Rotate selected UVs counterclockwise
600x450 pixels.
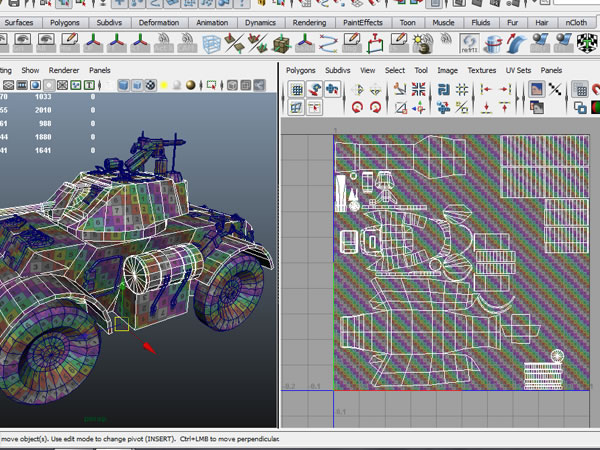click(358, 108)
